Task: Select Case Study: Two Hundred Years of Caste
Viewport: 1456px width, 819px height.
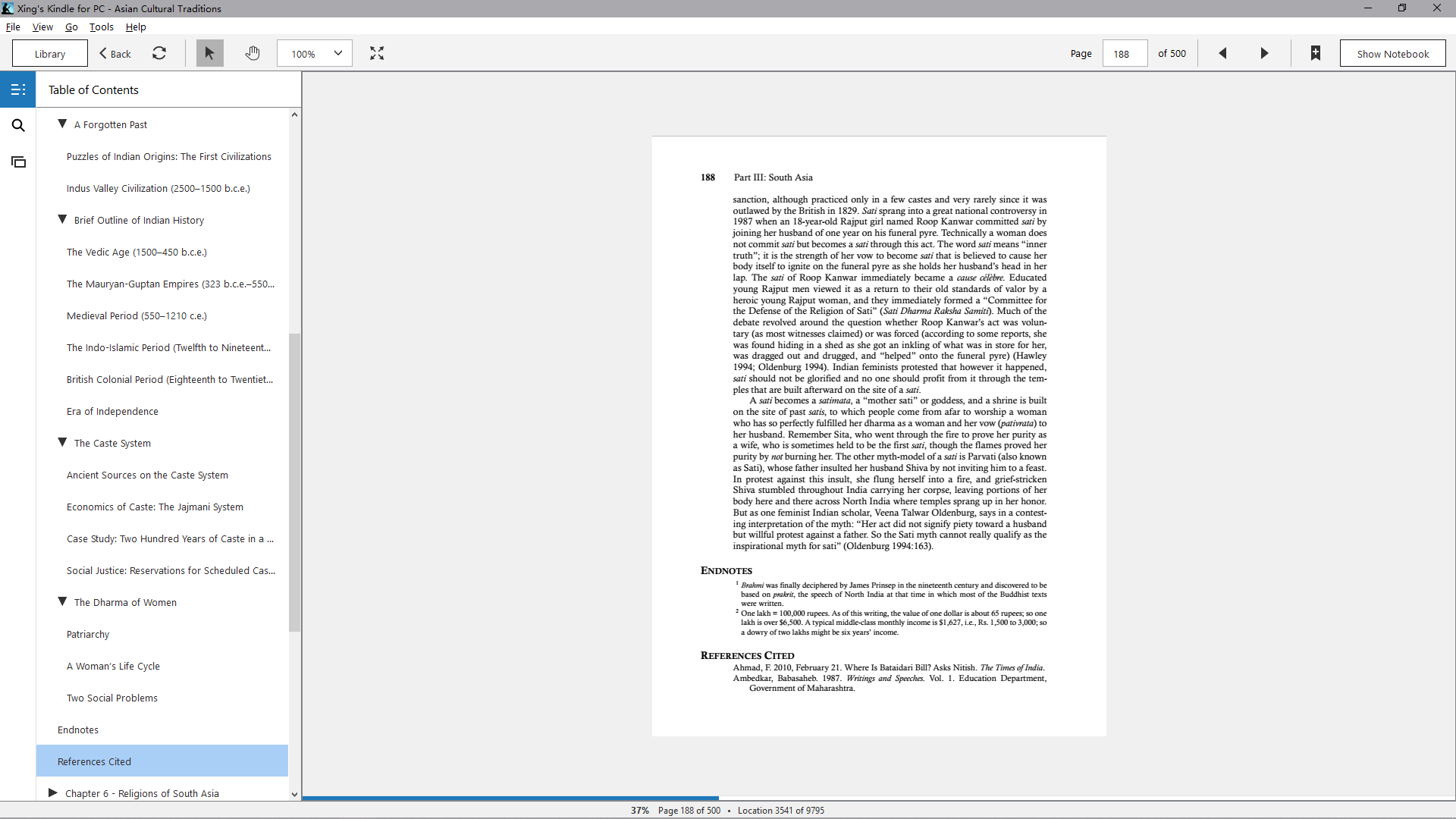Action: [x=171, y=538]
